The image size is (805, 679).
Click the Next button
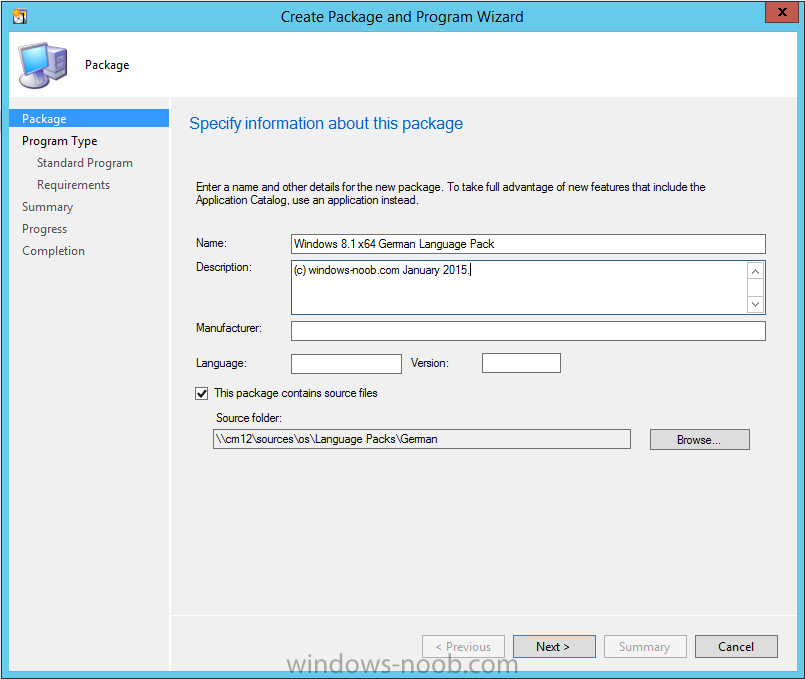coord(554,647)
